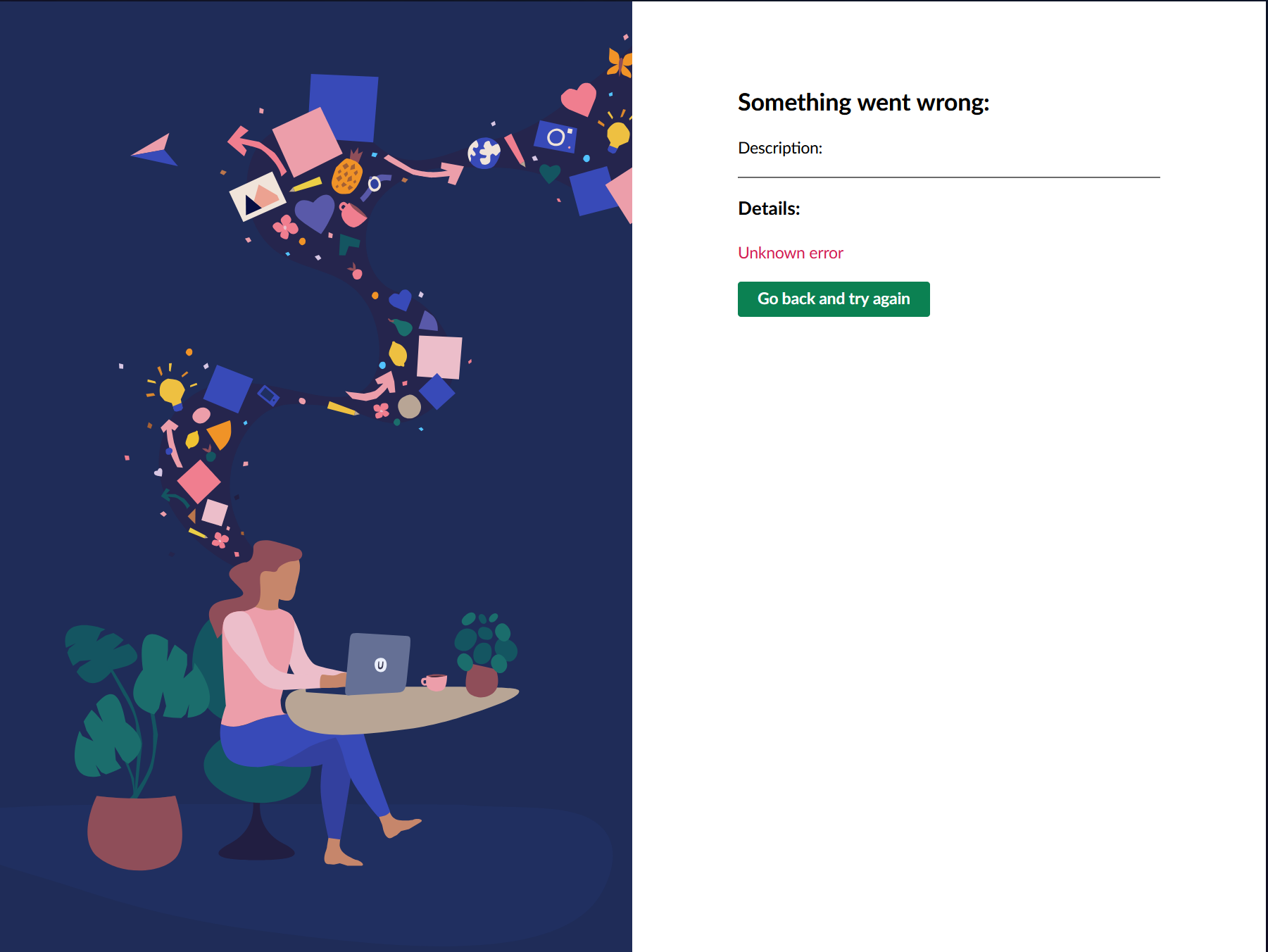Click the large monstera plant in the pot

[x=134, y=746]
